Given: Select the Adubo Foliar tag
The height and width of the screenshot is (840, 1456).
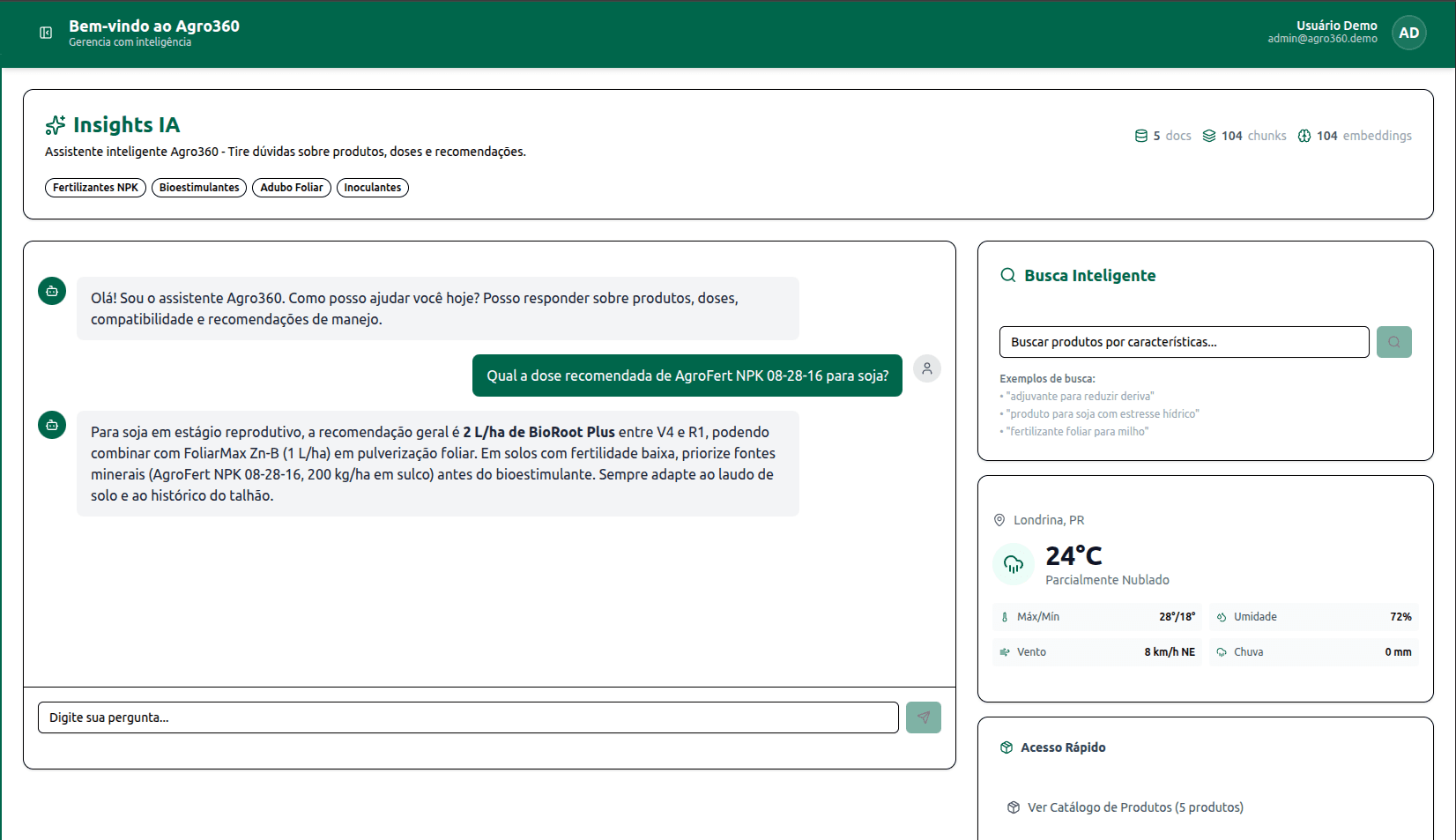Looking at the screenshot, I should pyautogui.click(x=292, y=188).
